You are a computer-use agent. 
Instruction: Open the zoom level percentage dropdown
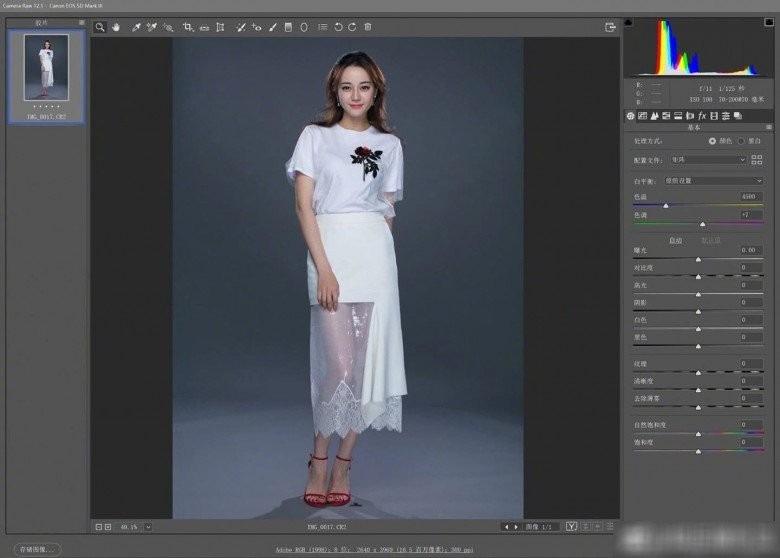click(x=148, y=526)
